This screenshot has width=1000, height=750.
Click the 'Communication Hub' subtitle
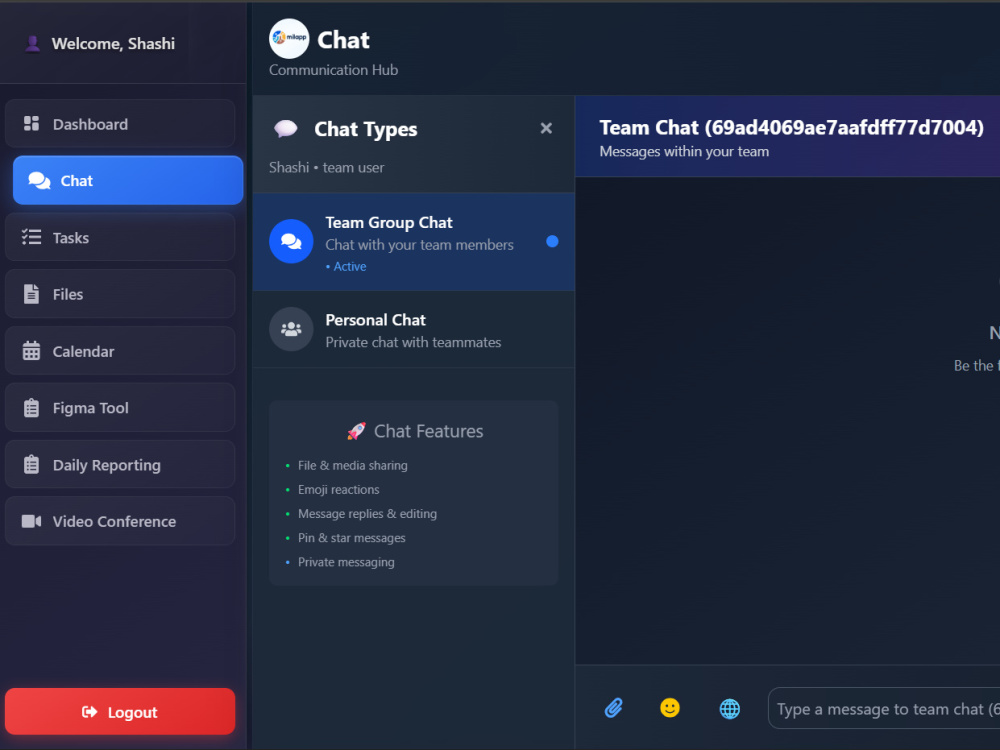tap(334, 70)
